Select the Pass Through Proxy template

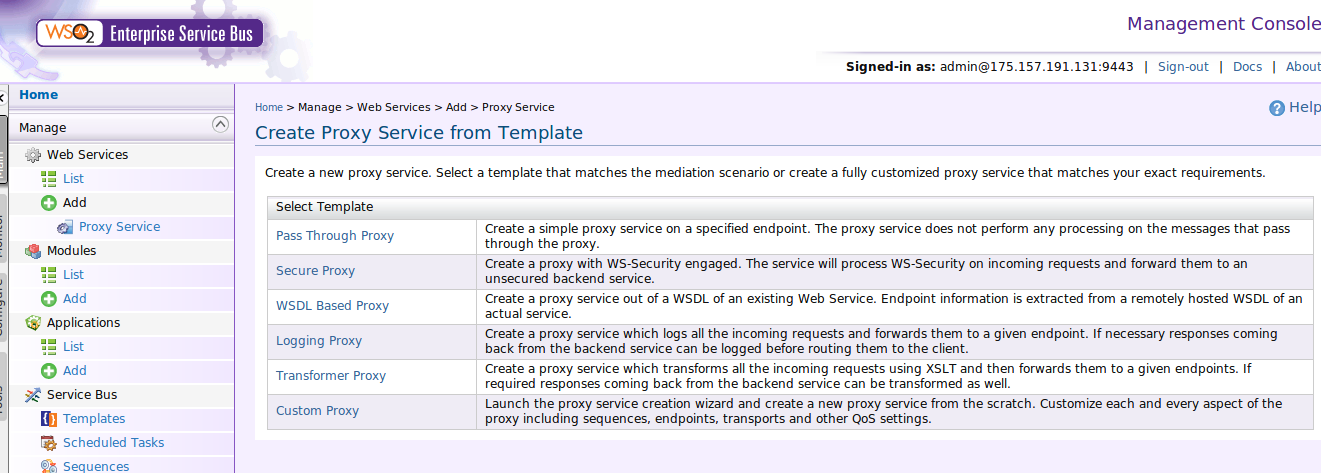pos(335,236)
